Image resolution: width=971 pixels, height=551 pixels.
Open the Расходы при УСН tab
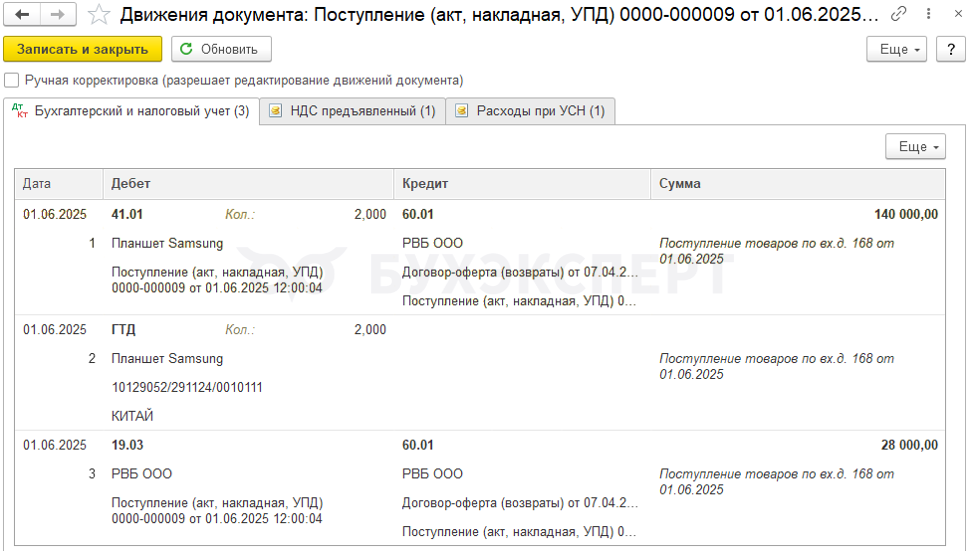click(531, 111)
